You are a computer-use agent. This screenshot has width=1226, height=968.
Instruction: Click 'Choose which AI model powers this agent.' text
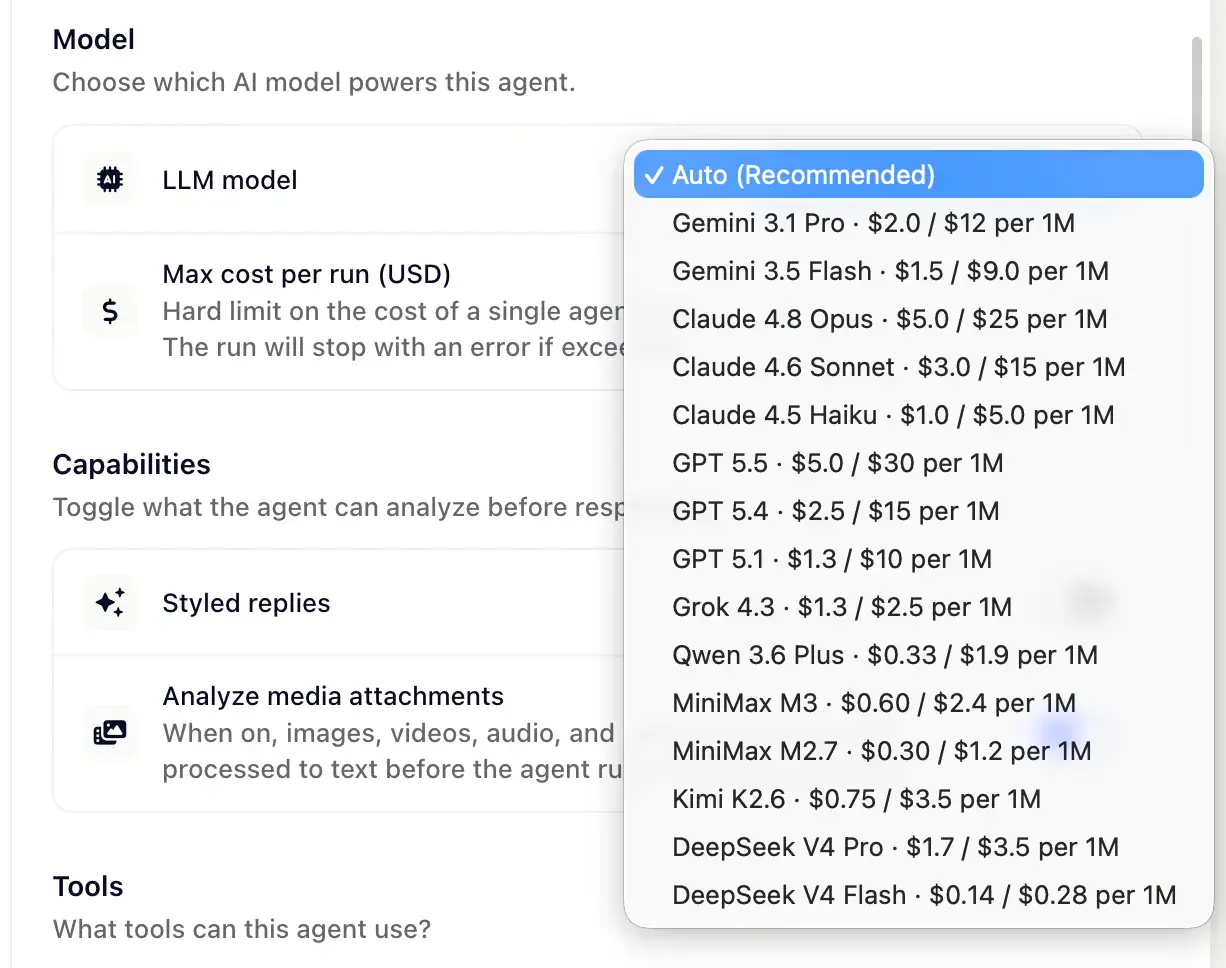pyautogui.click(x=314, y=82)
